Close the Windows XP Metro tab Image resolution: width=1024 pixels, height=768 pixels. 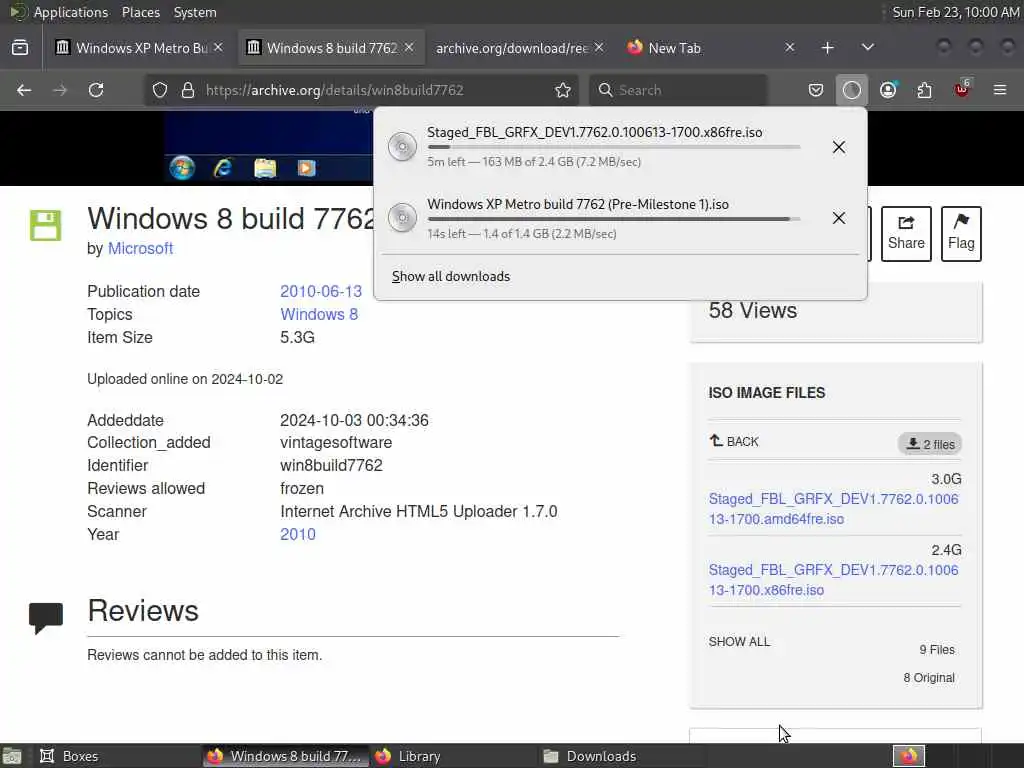pyautogui.click(x=218, y=48)
